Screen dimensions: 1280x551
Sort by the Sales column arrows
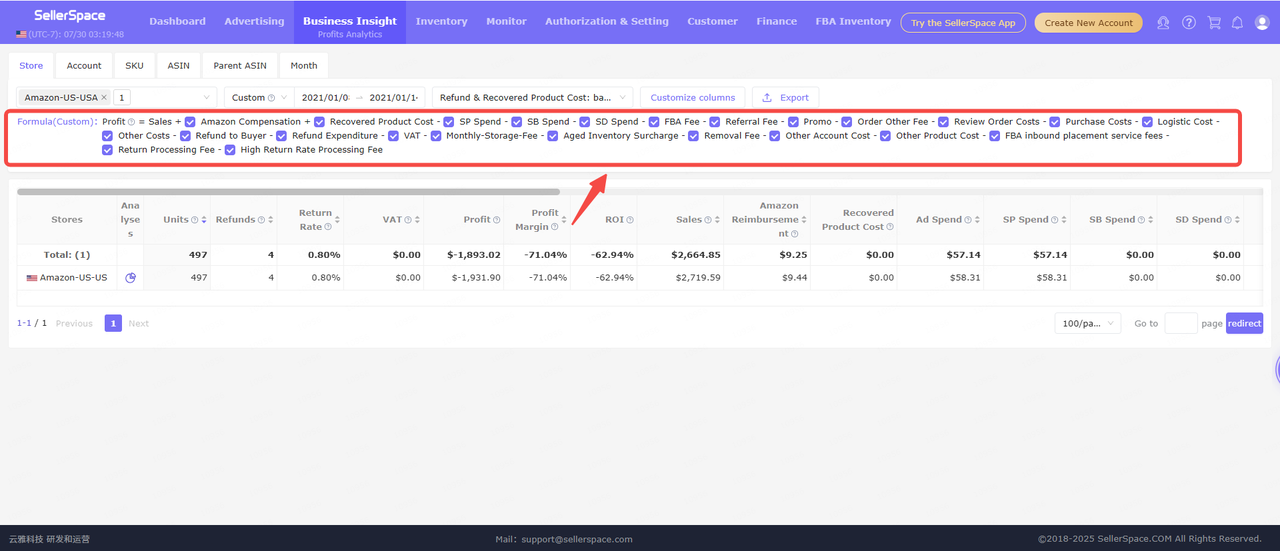tap(718, 220)
